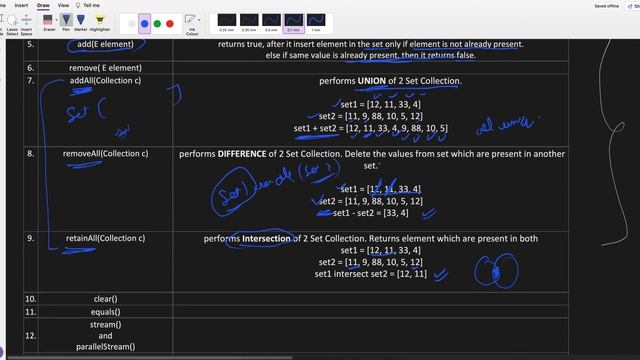
Task: Choose the blue ink colour
Action: pos(144,24)
